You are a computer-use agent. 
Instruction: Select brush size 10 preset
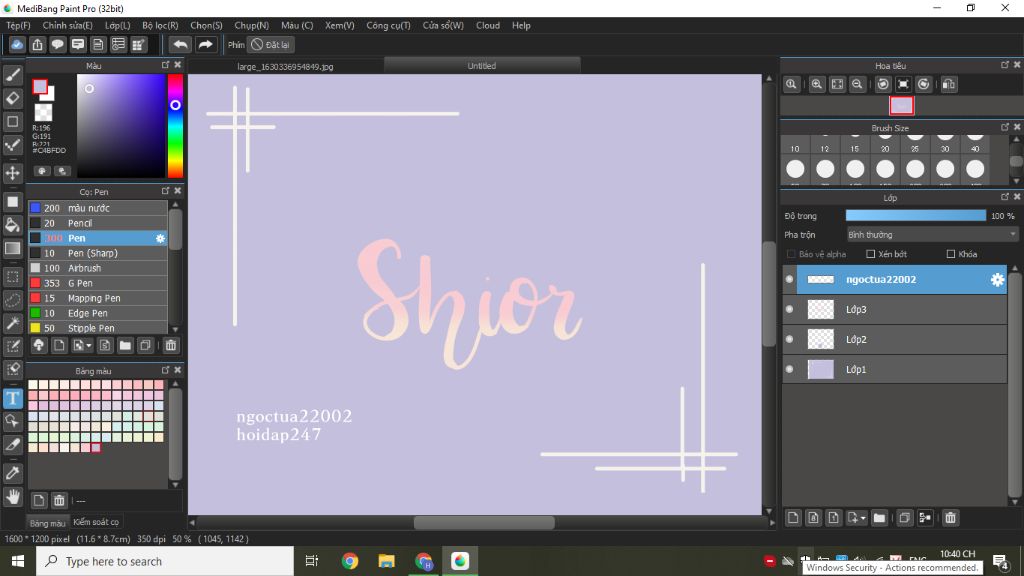click(795, 144)
